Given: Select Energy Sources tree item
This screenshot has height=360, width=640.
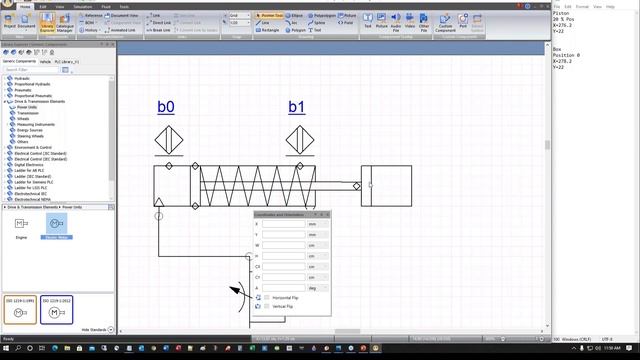Looking at the screenshot, I should 30,130.
